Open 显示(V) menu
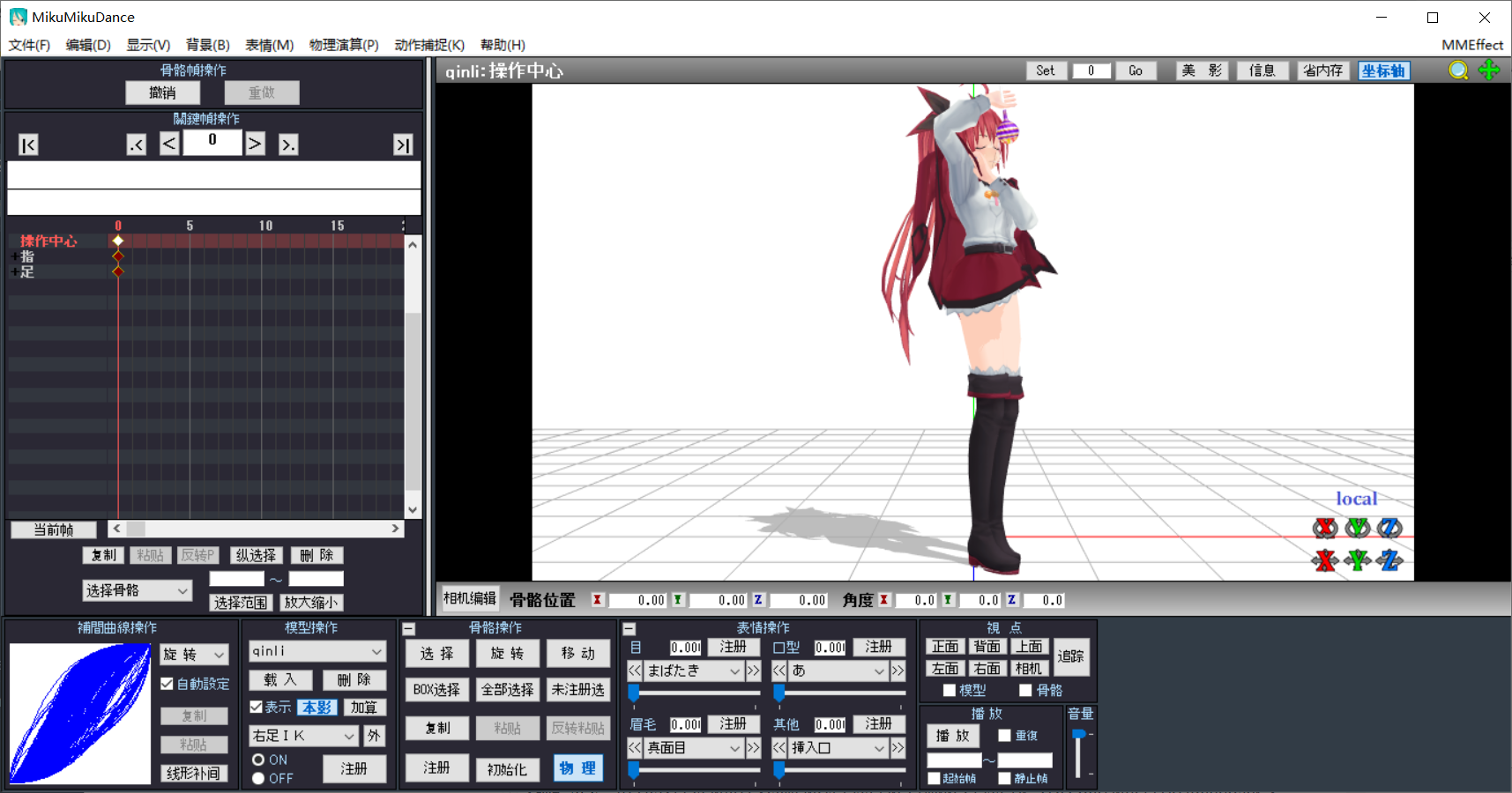1512x793 pixels. [148, 45]
